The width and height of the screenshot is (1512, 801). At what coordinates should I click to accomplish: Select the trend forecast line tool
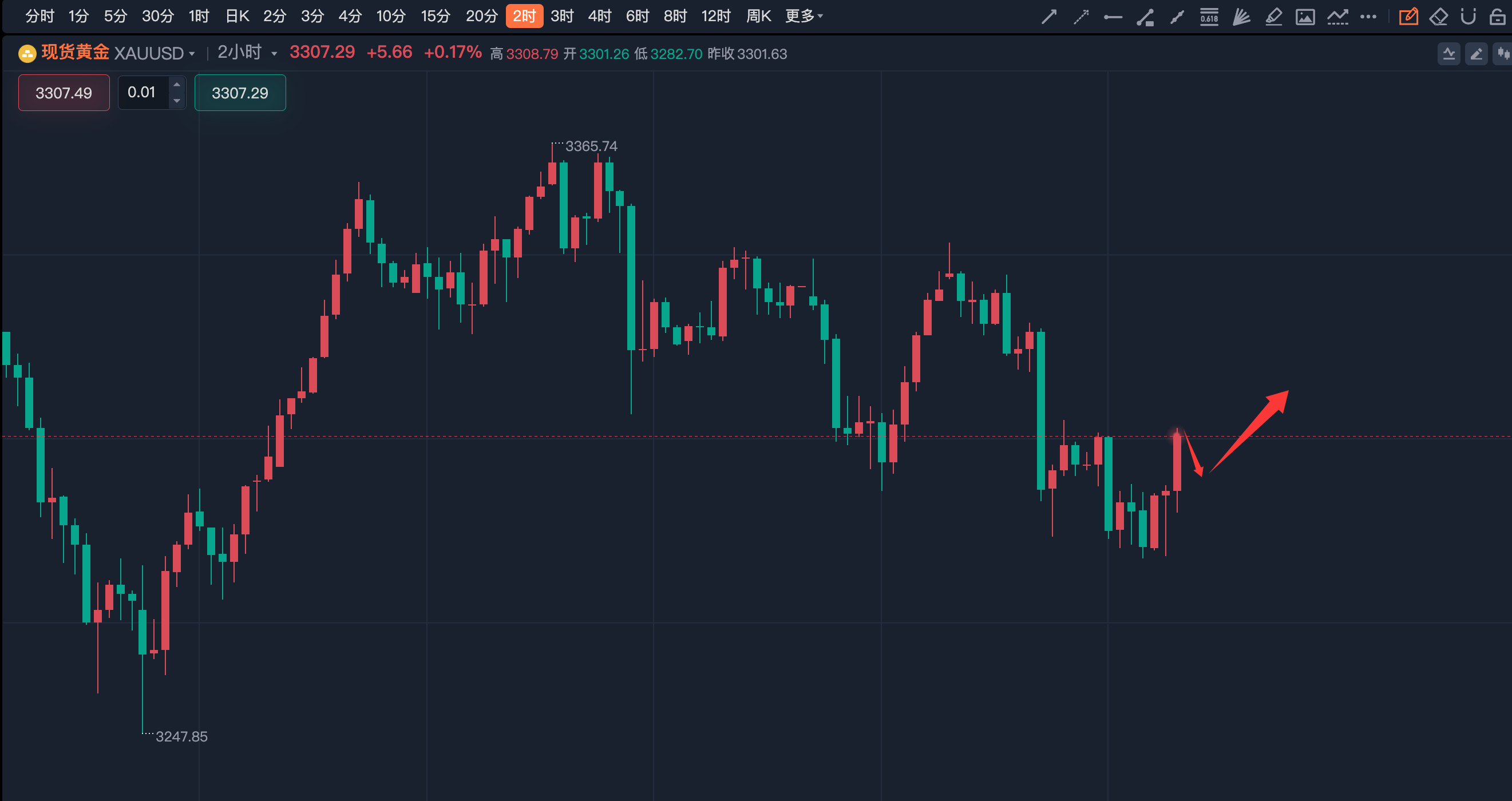click(x=1337, y=17)
